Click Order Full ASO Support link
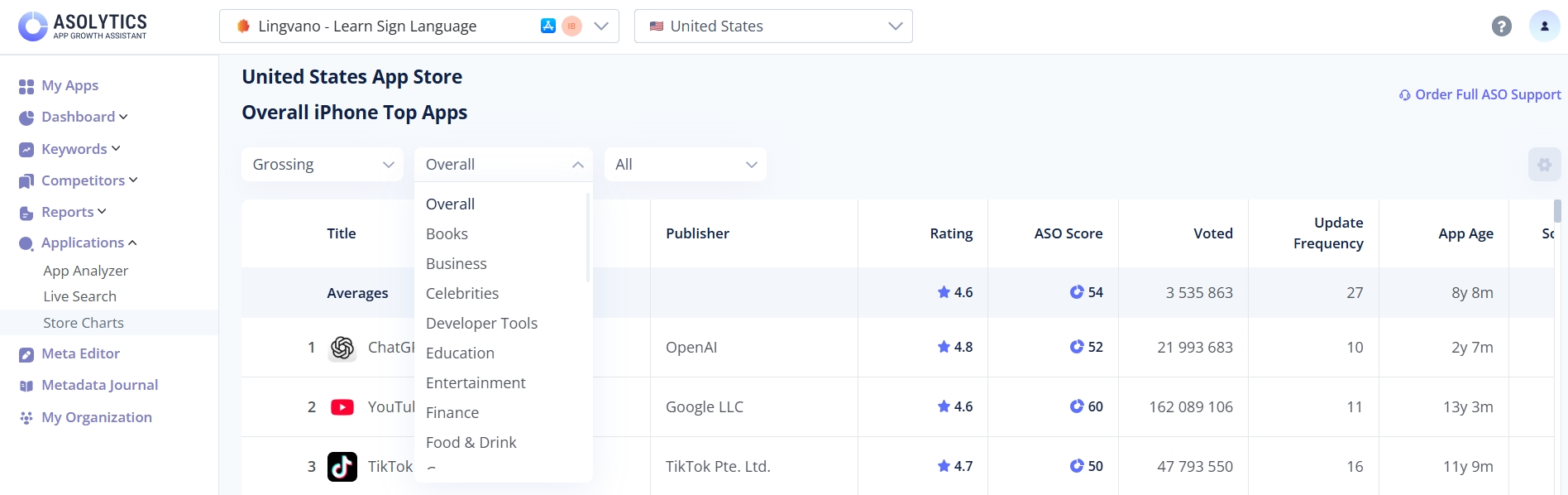The image size is (1568, 495). [x=1480, y=94]
